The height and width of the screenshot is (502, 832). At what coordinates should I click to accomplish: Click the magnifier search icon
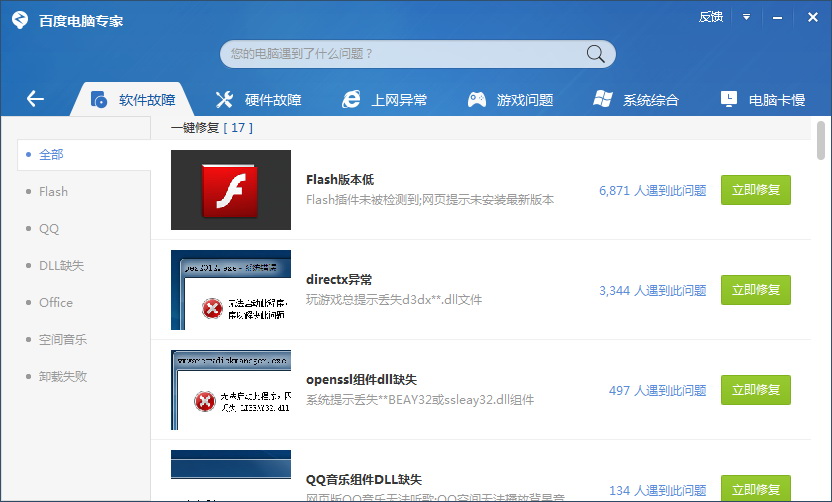(x=595, y=54)
